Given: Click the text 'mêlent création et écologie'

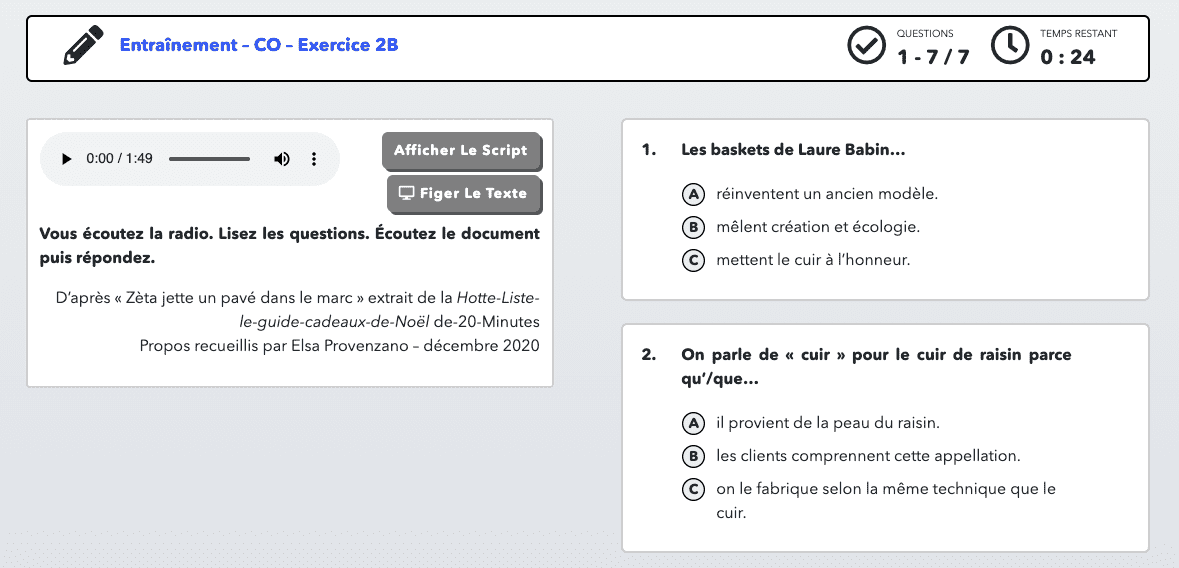Looking at the screenshot, I should point(818,227).
